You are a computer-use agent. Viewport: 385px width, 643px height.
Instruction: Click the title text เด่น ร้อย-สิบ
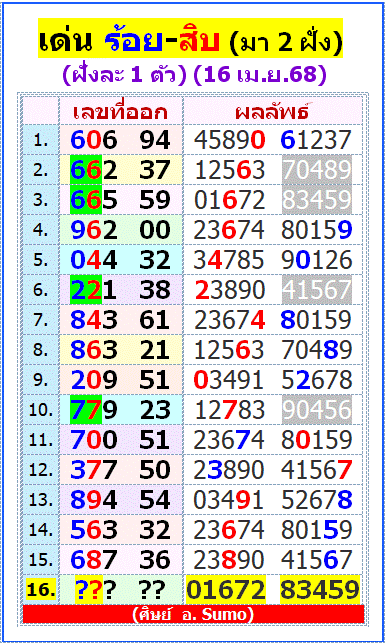pyautogui.click(x=131, y=39)
